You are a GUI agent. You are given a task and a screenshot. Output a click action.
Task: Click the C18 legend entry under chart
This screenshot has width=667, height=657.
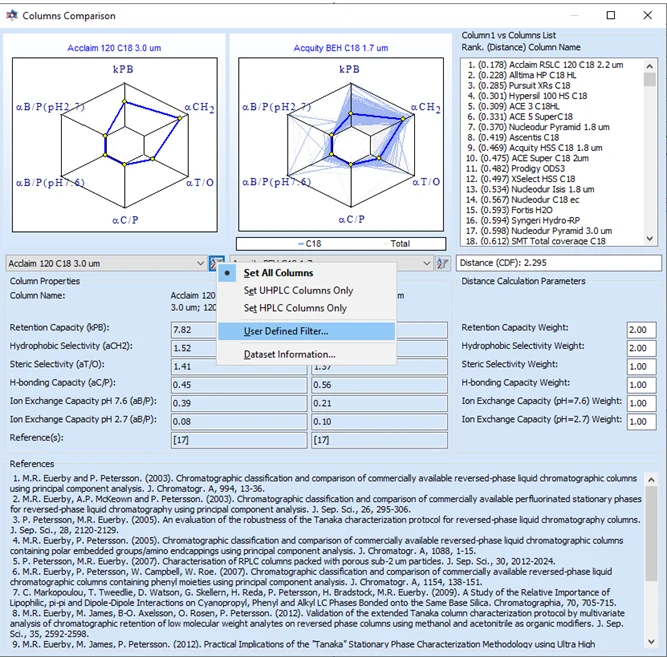[310, 243]
